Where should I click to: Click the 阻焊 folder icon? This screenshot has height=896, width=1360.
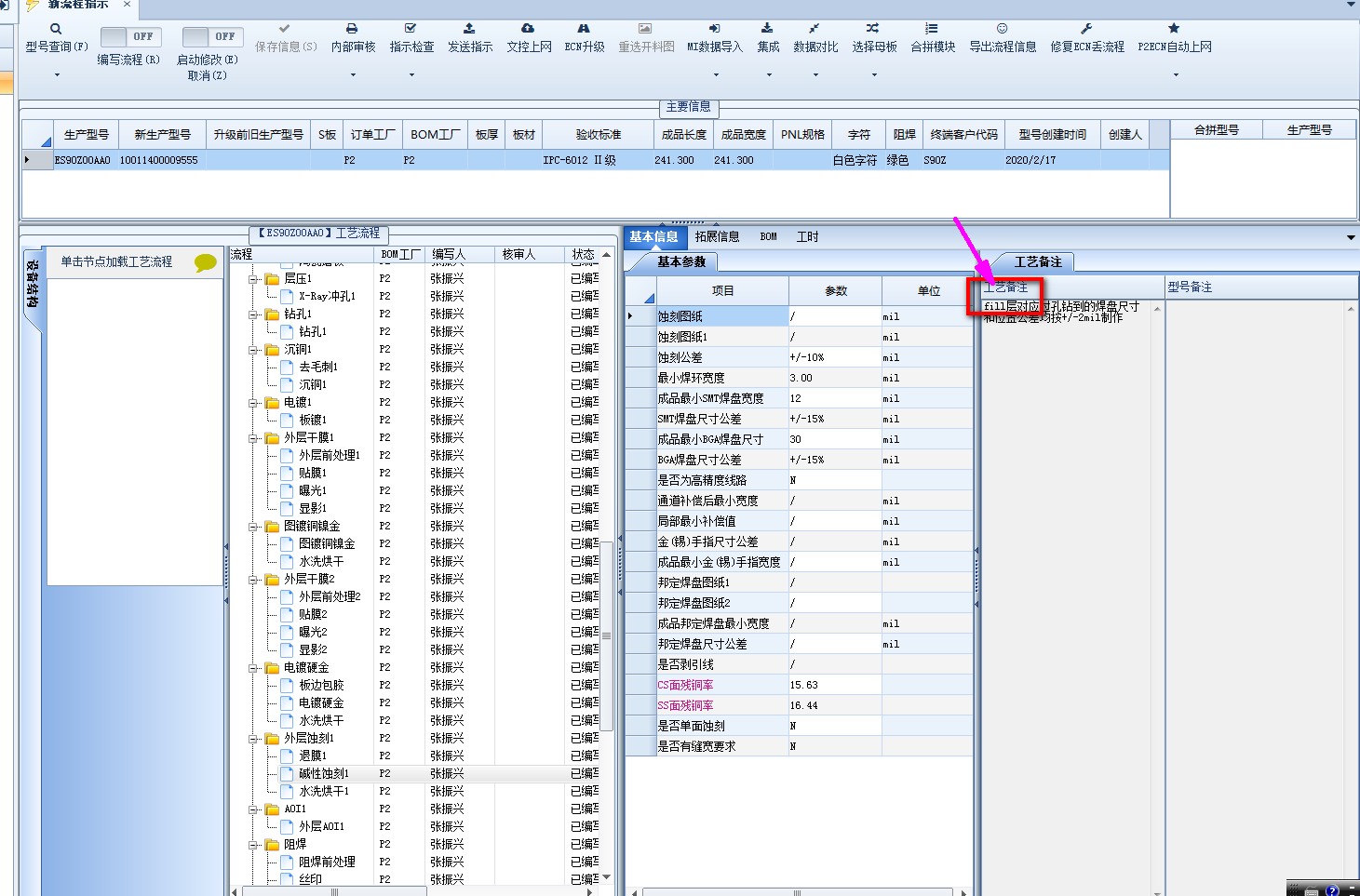coord(272,845)
